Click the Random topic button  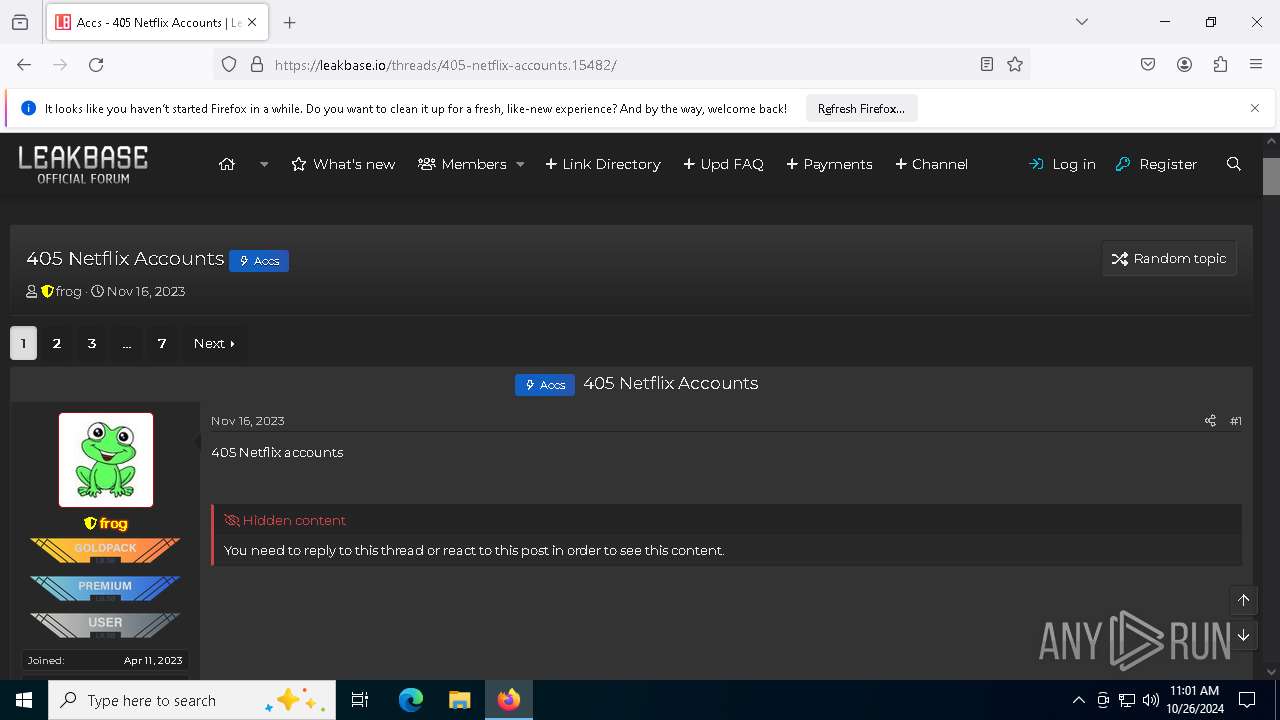(x=1169, y=258)
